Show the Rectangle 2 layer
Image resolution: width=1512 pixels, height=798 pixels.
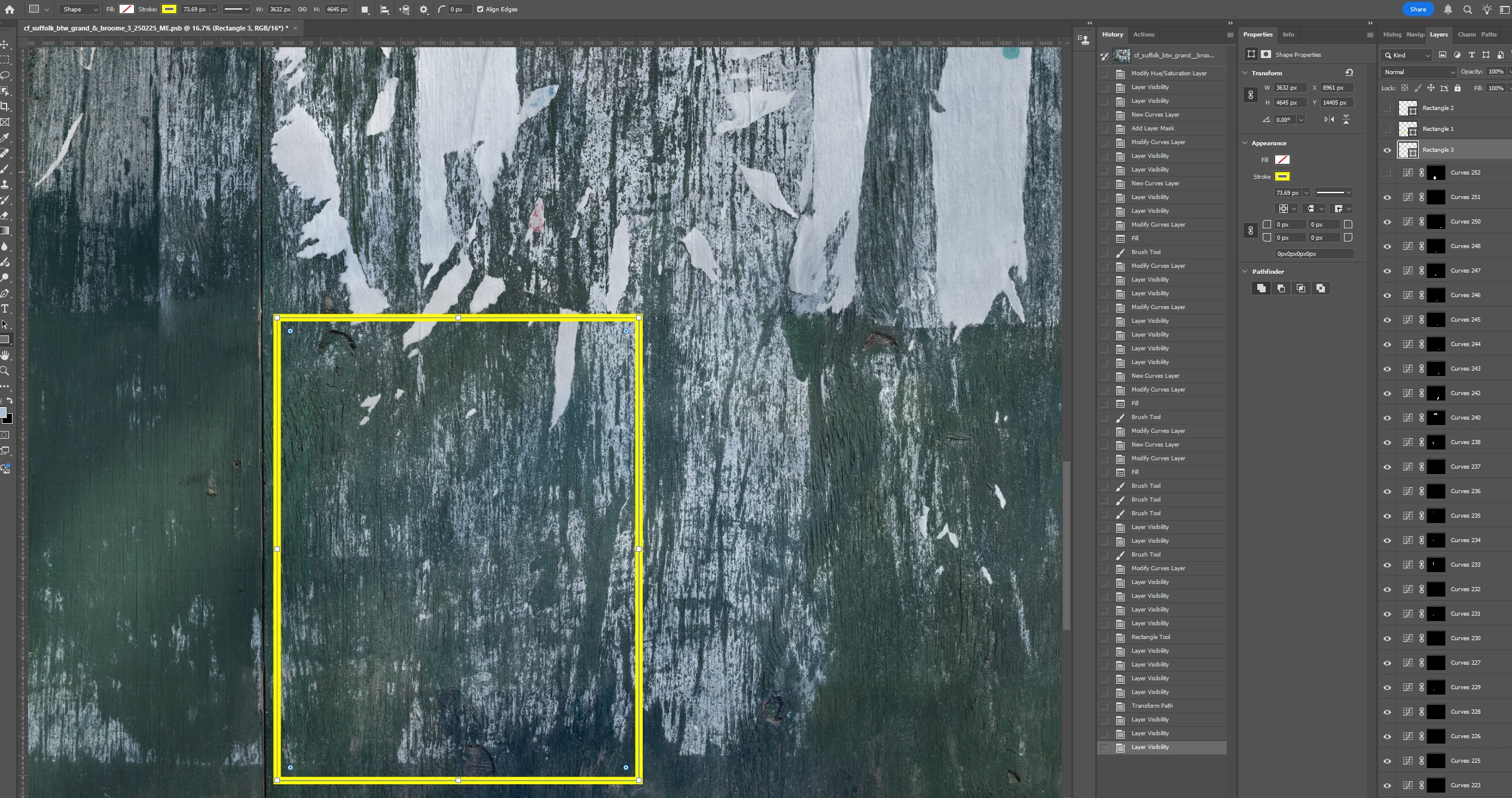pos(1387,108)
